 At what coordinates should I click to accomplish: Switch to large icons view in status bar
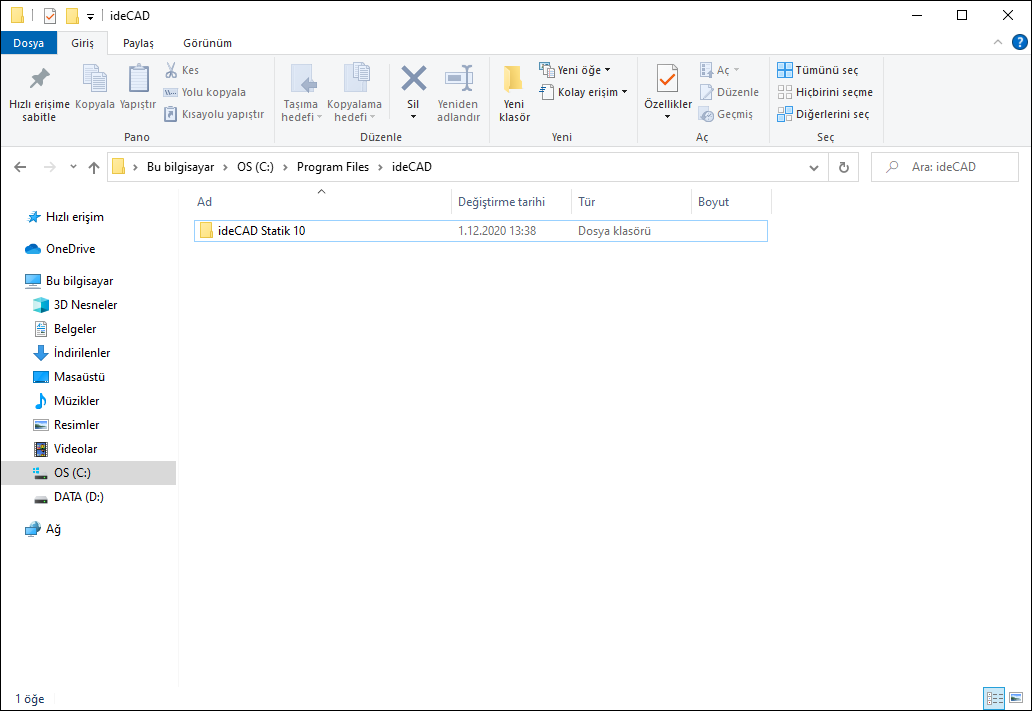coord(1015,698)
